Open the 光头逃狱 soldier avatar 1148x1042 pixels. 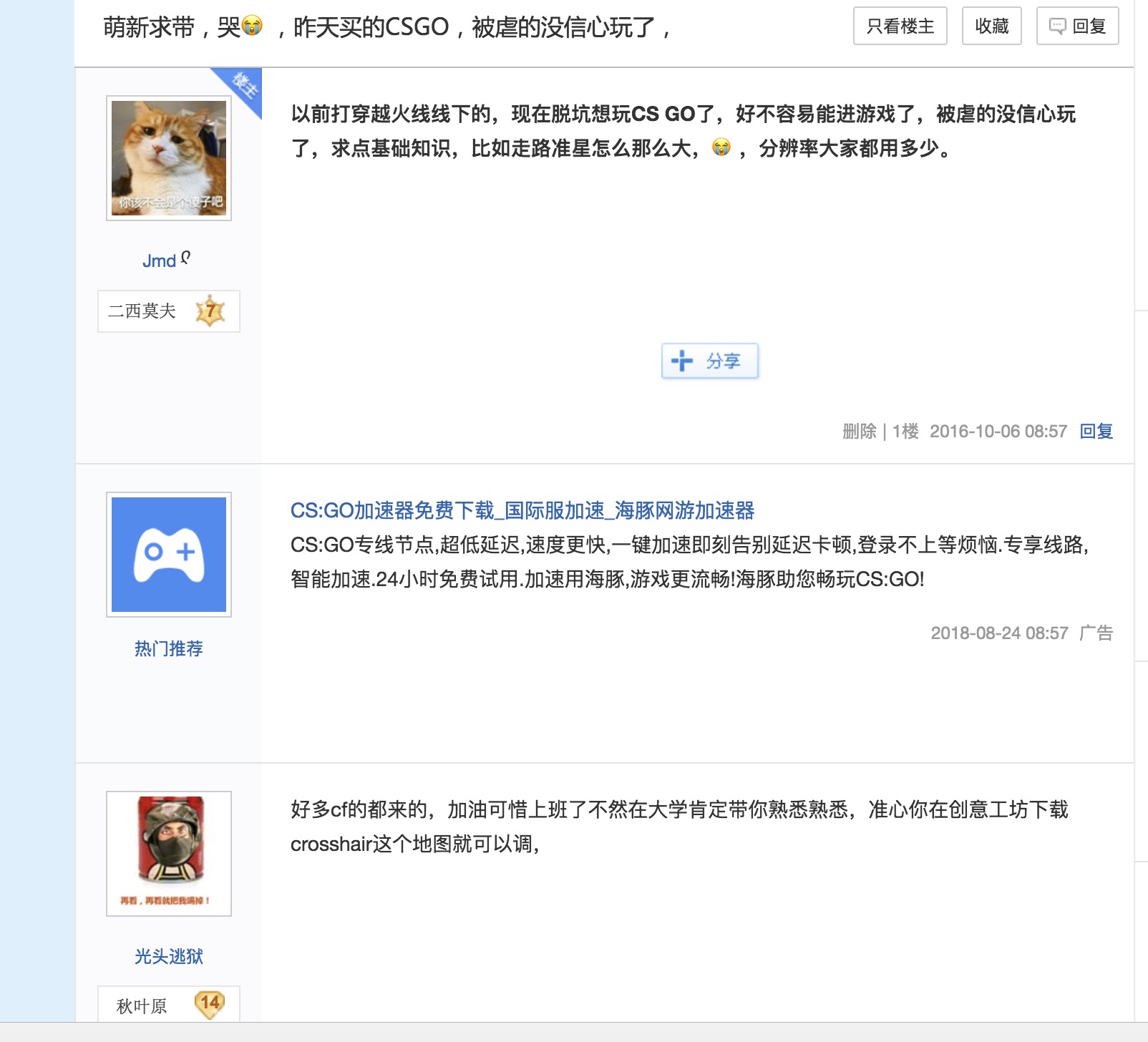click(x=169, y=854)
